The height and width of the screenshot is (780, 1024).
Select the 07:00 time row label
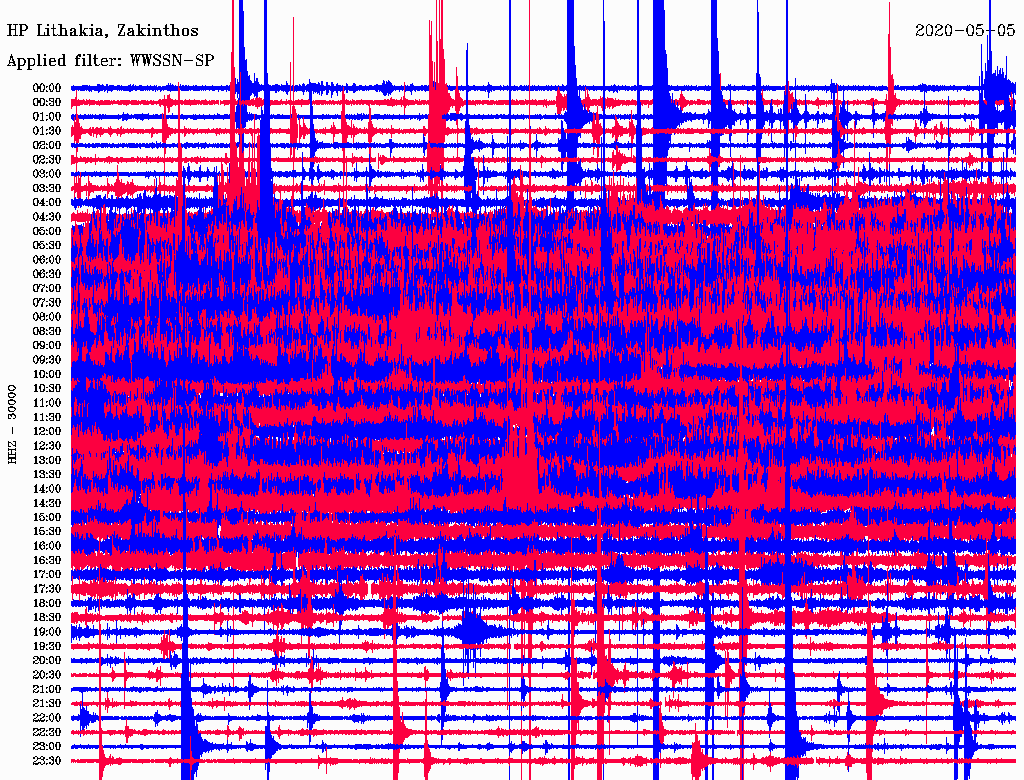(47, 289)
